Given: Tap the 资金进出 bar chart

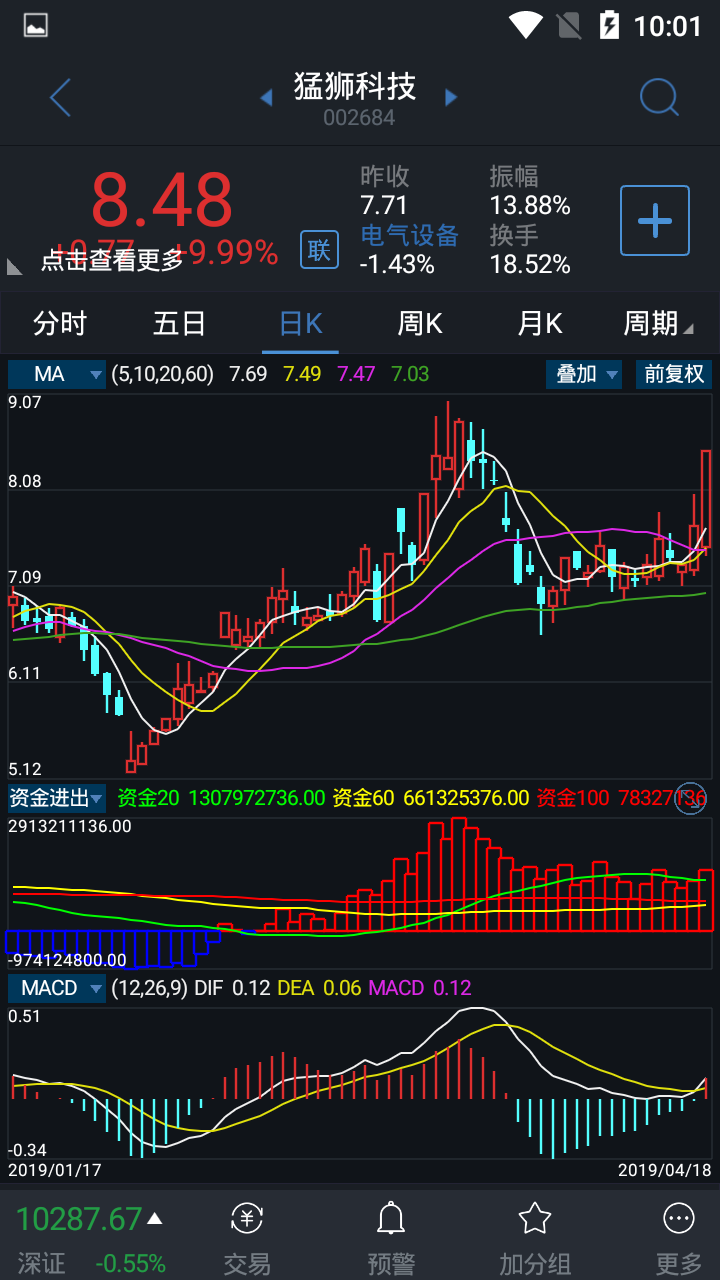Looking at the screenshot, I should click(360, 892).
